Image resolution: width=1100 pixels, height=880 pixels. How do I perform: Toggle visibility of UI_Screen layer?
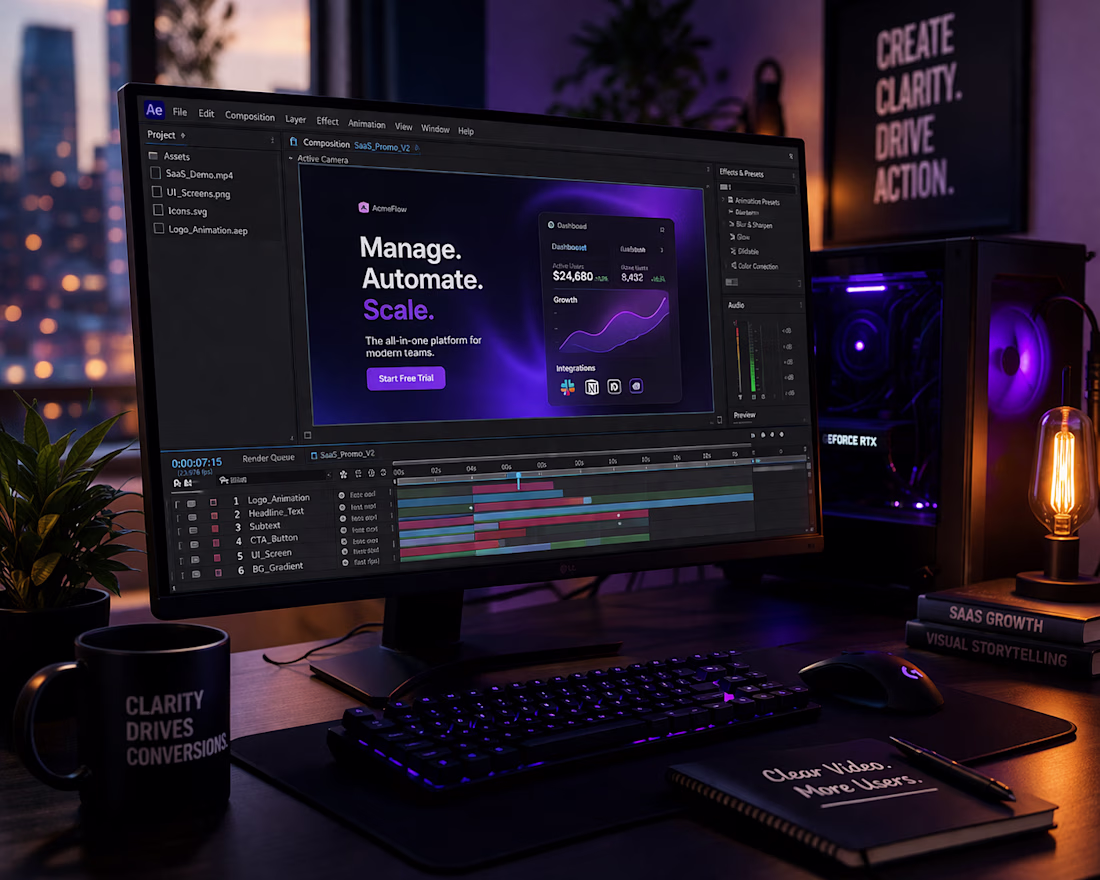[195, 559]
